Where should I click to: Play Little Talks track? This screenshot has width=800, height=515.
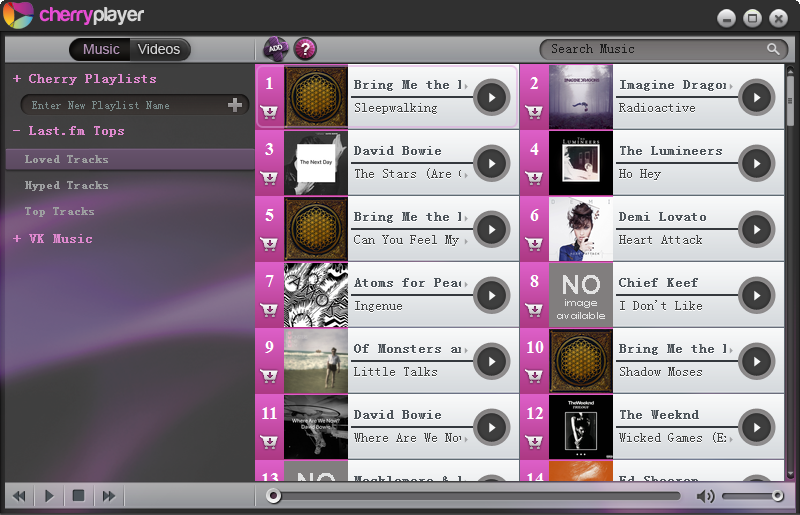point(492,361)
